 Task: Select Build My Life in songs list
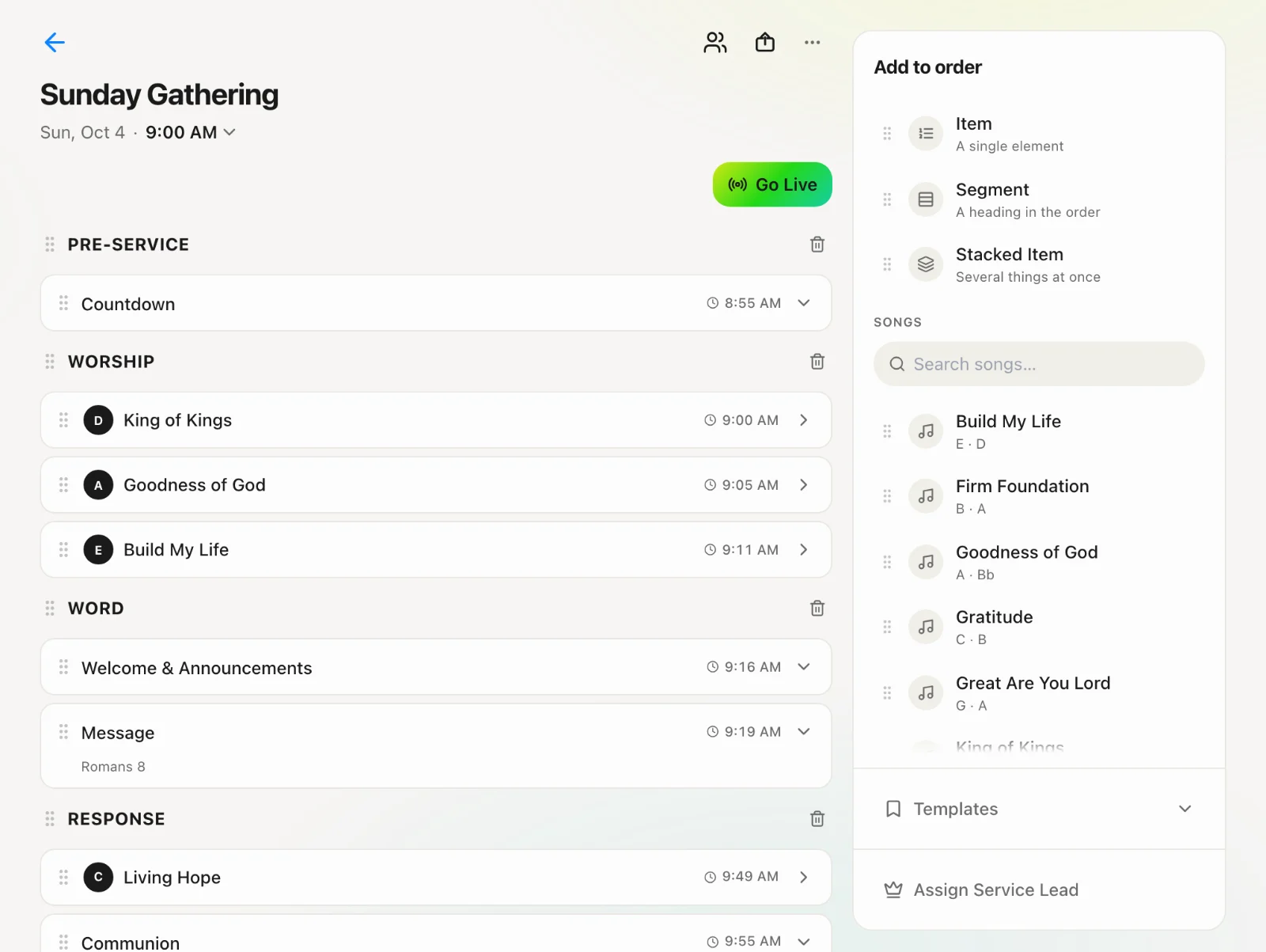tap(1039, 431)
